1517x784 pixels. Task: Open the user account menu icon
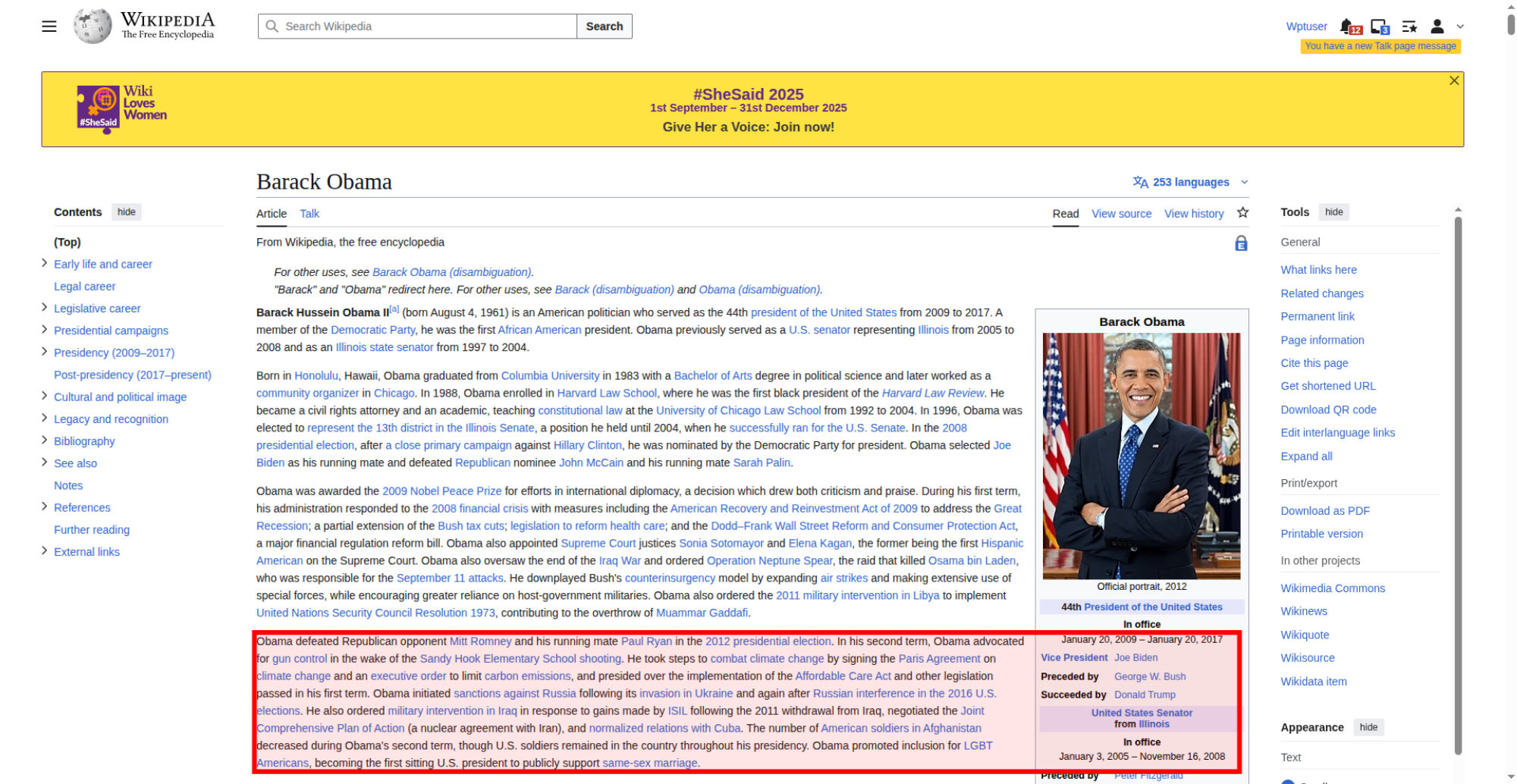coord(1437,27)
